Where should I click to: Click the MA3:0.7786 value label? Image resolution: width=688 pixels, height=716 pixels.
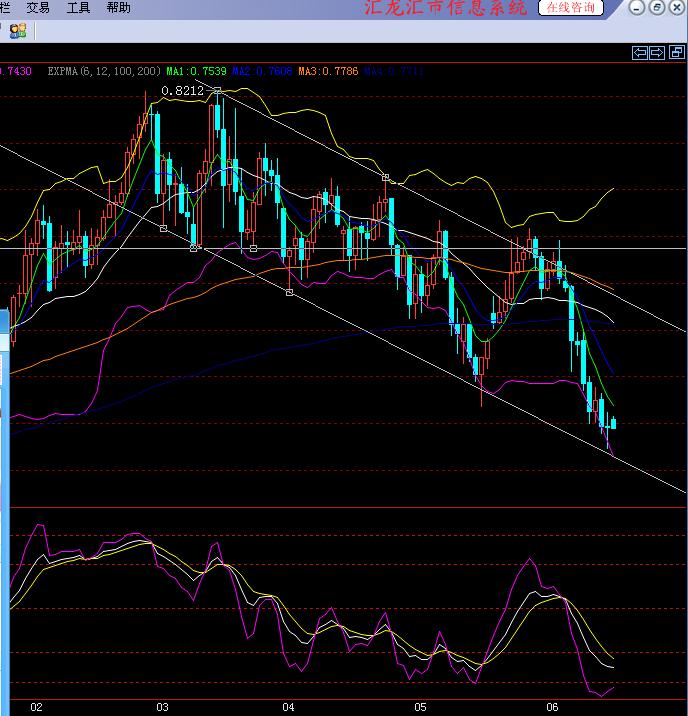pyautogui.click(x=328, y=71)
